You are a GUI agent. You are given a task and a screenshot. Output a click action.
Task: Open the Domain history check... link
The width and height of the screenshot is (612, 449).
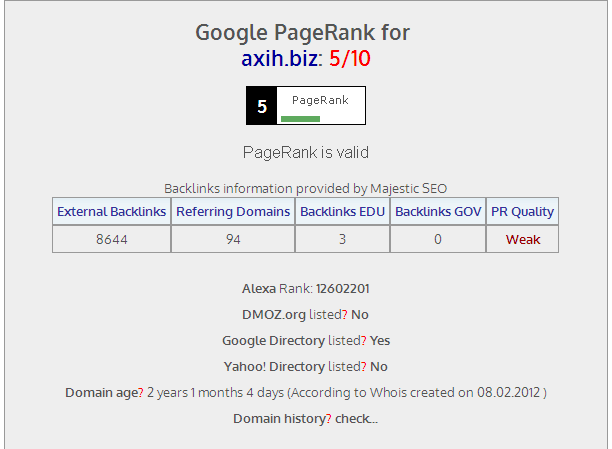(356, 419)
